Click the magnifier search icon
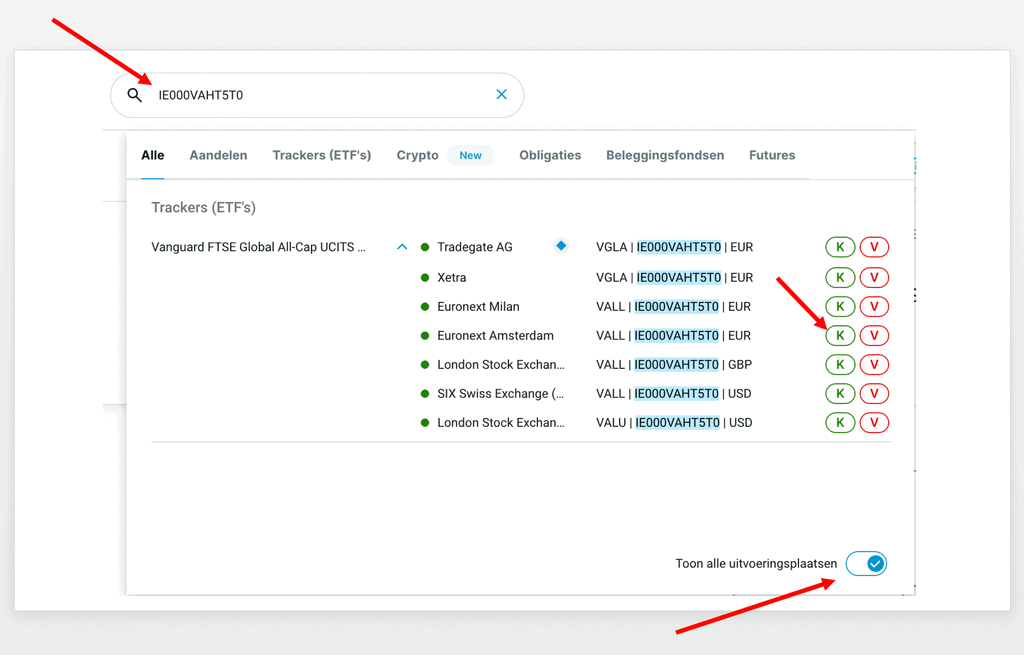1024x655 pixels. tap(135, 95)
